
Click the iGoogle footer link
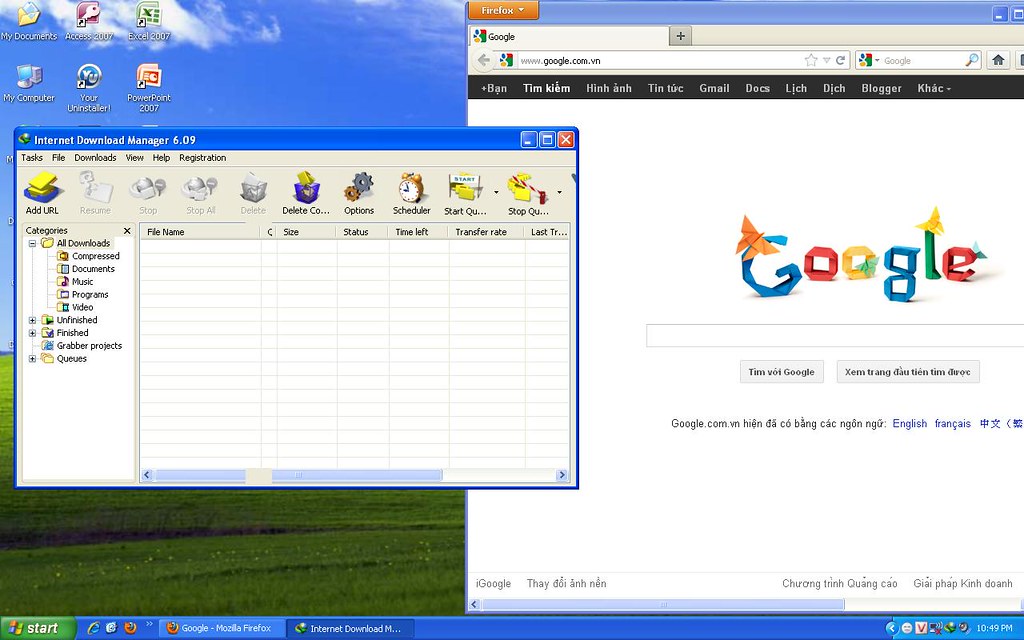(x=493, y=584)
